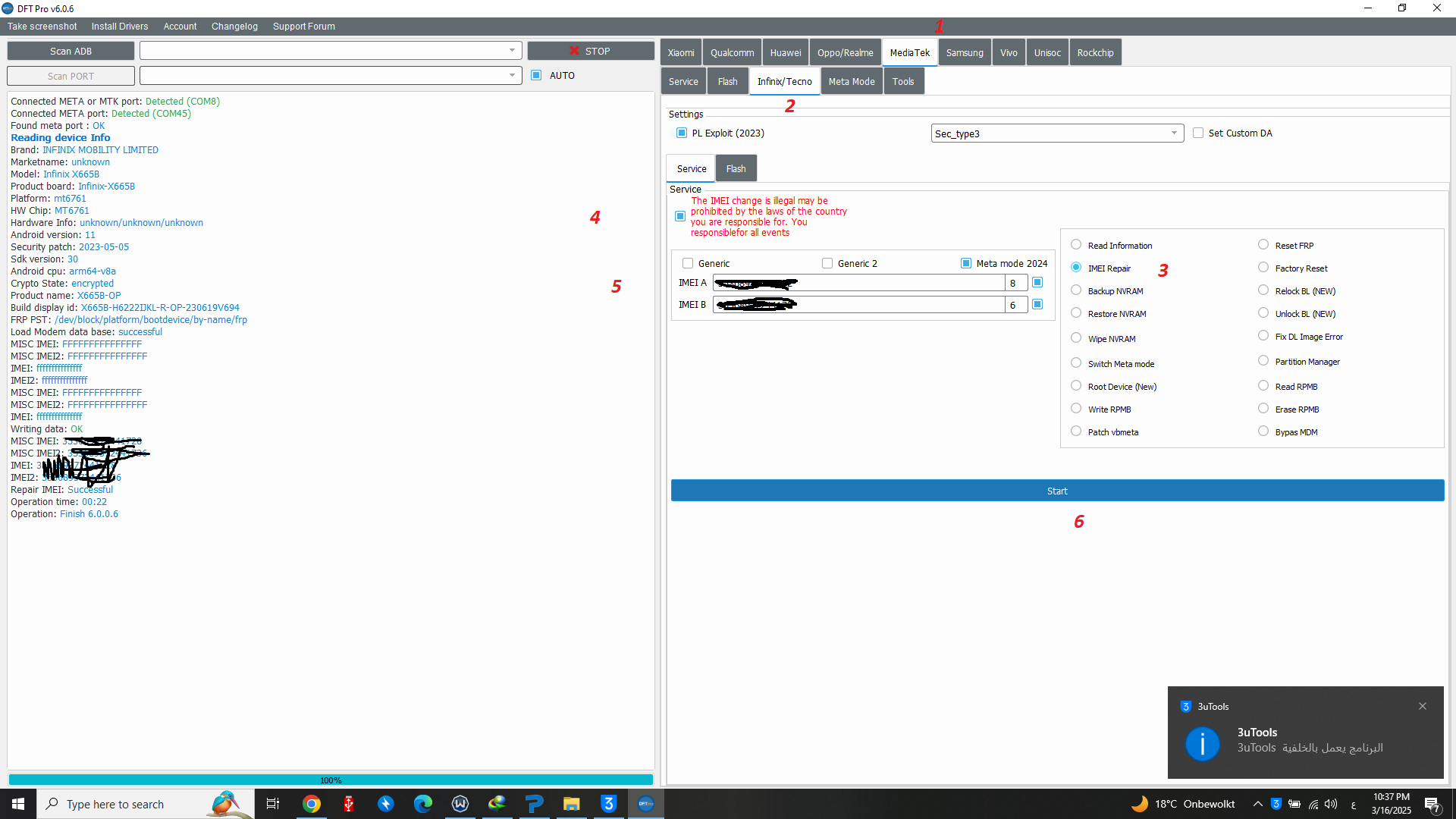Click the Scan PORT button
The image size is (1456, 819).
coord(71,76)
